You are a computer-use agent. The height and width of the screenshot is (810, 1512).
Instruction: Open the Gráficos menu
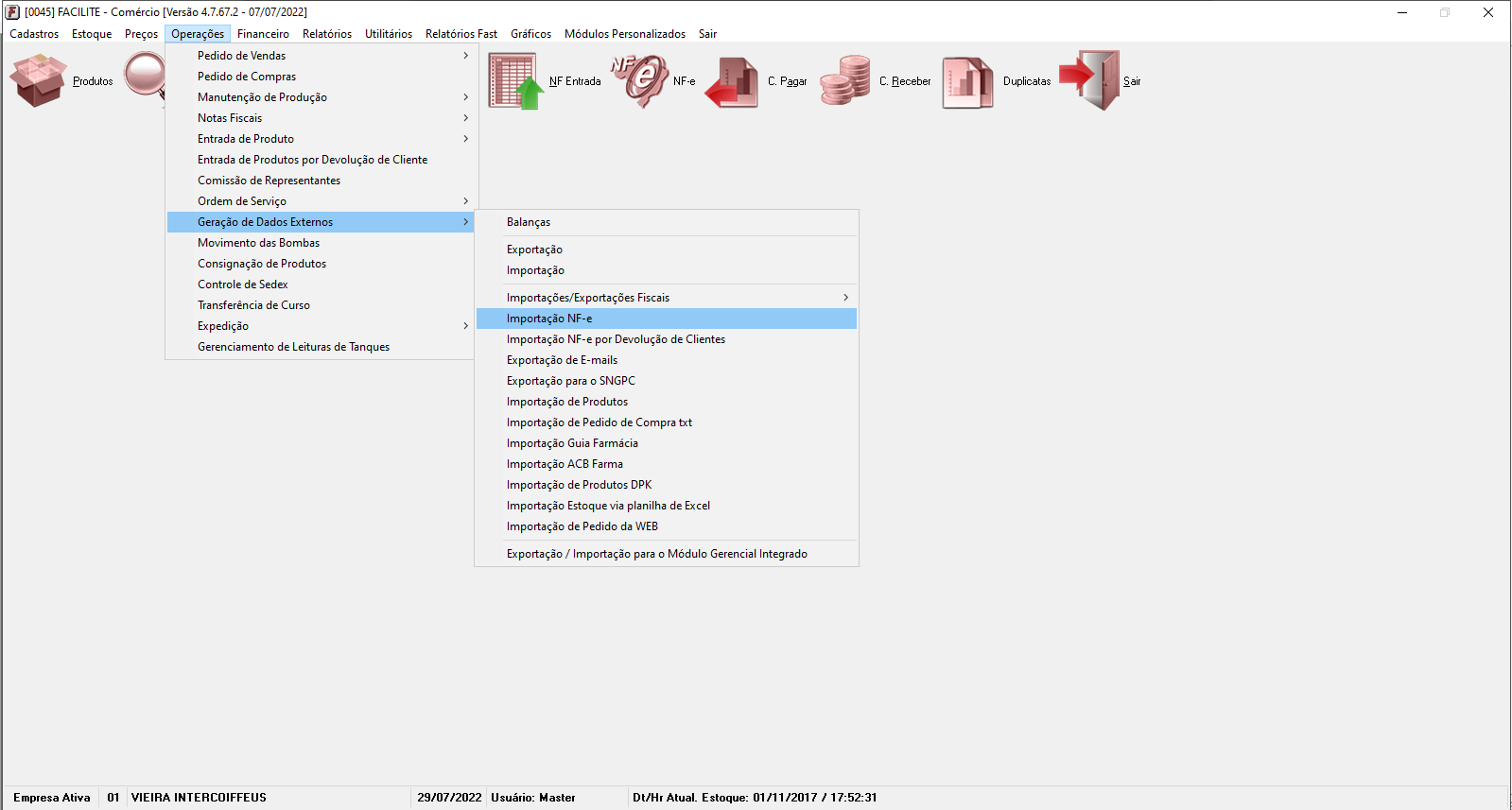tap(530, 34)
